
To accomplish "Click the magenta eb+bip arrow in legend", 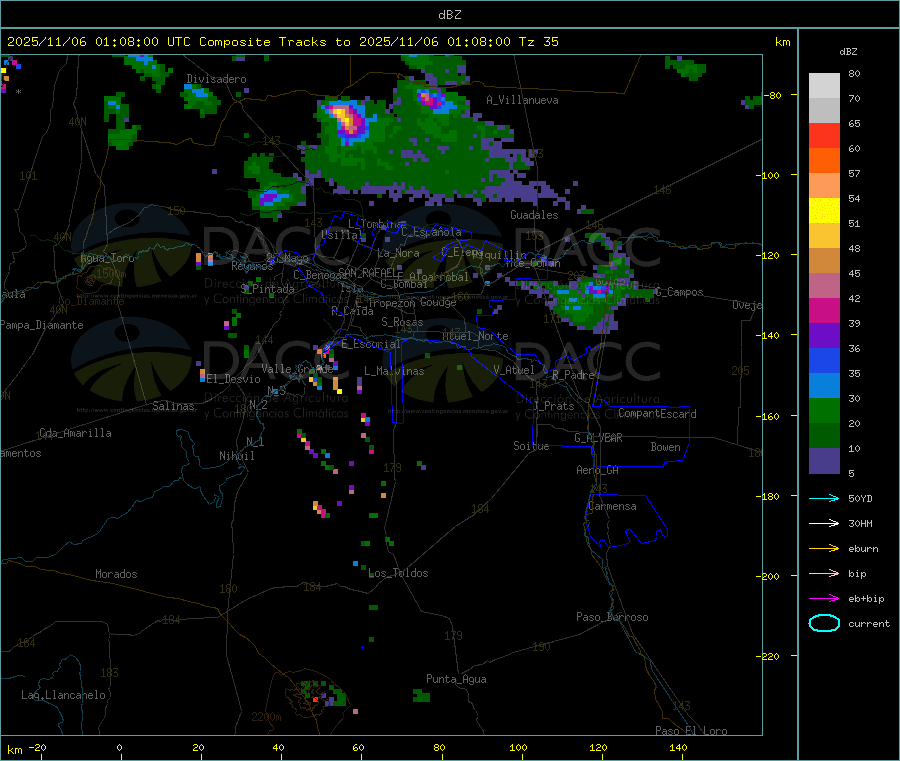I will point(824,598).
